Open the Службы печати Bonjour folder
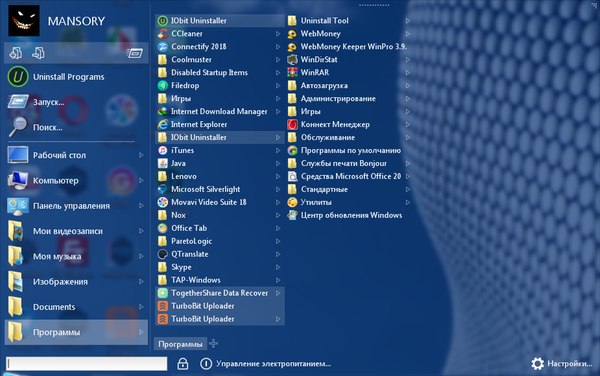The image size is (600, 376). pyautogui.click(x=349, y=163)
